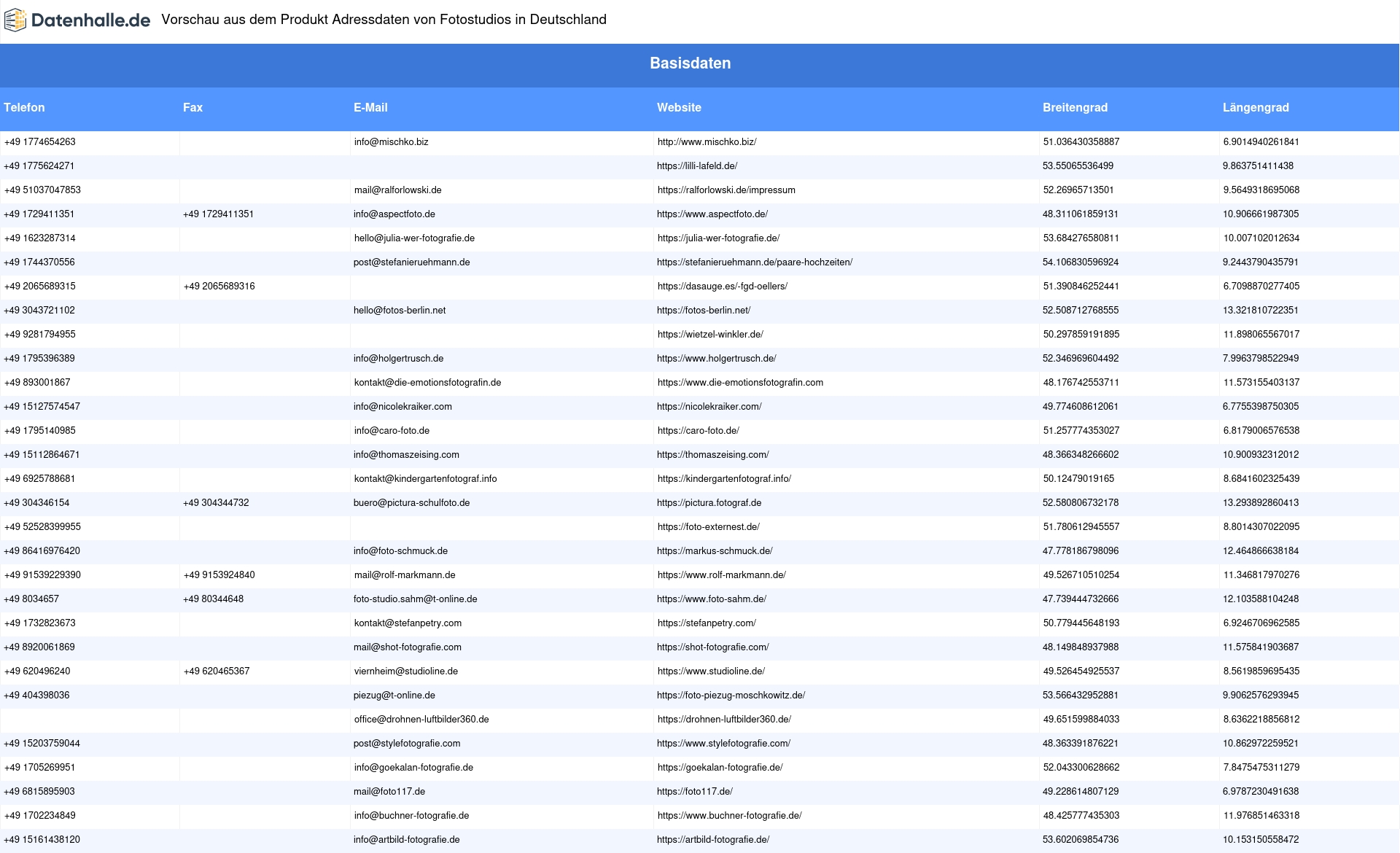Click the Website column header
This screenshot has height=853, width=1400.
point(679,107)
